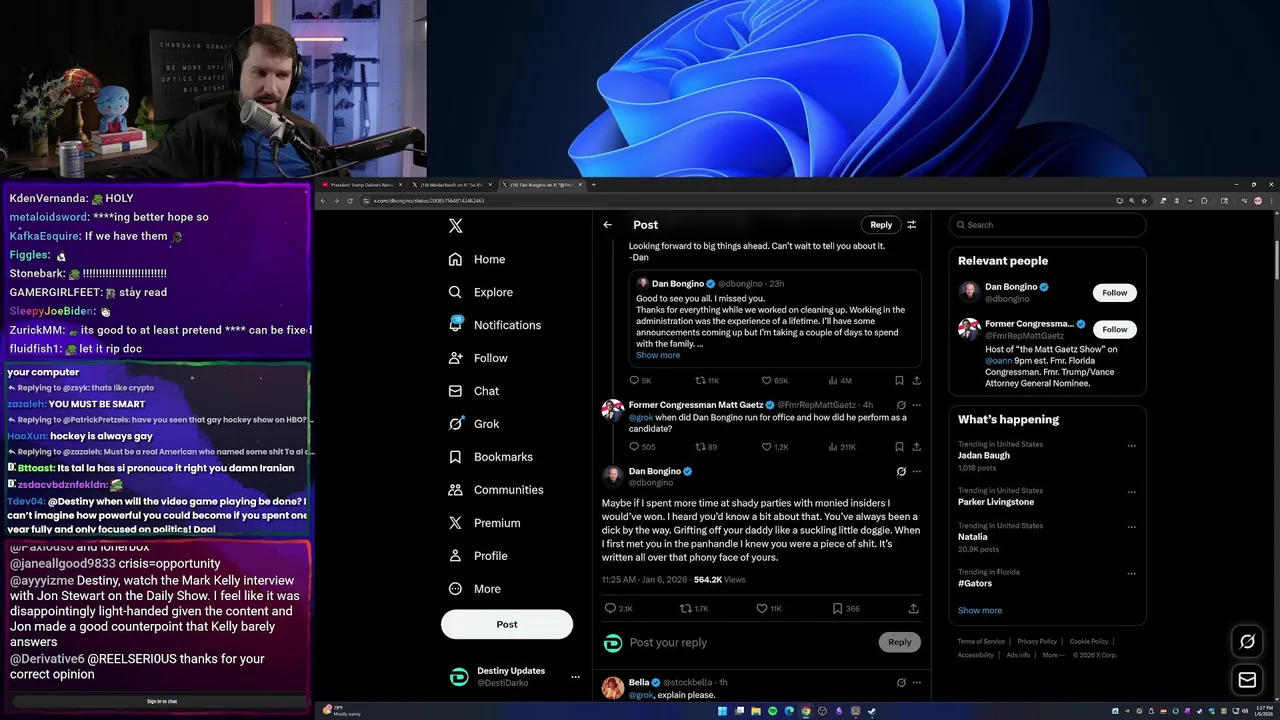The height and width of the screenshot is (720, 1280).
Task: View Matt Gaetz tweet views 211K
Action: 841,447
